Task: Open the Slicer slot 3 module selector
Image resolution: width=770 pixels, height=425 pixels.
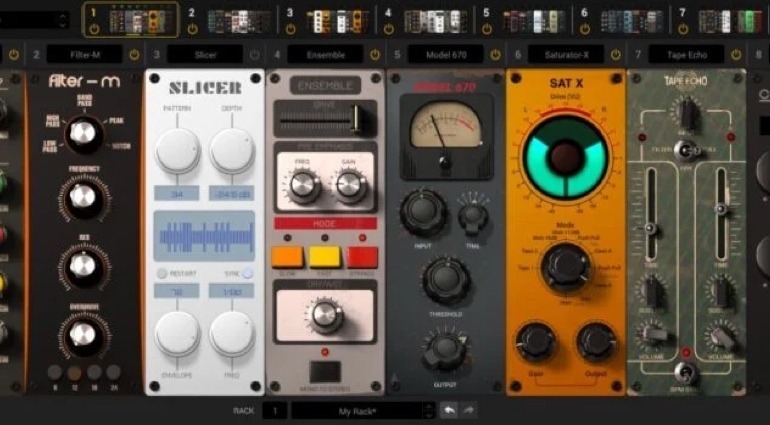Action: (x=205, y=55)
